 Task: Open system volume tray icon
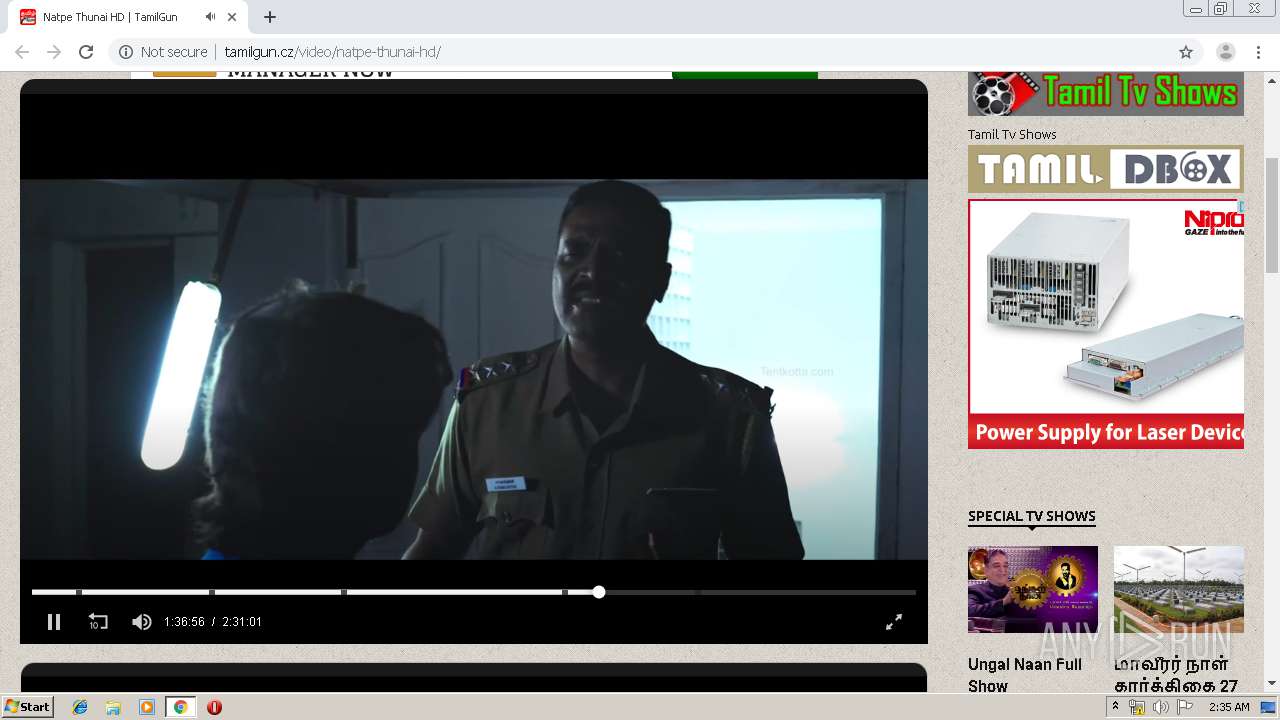(x=1160, y=707)
